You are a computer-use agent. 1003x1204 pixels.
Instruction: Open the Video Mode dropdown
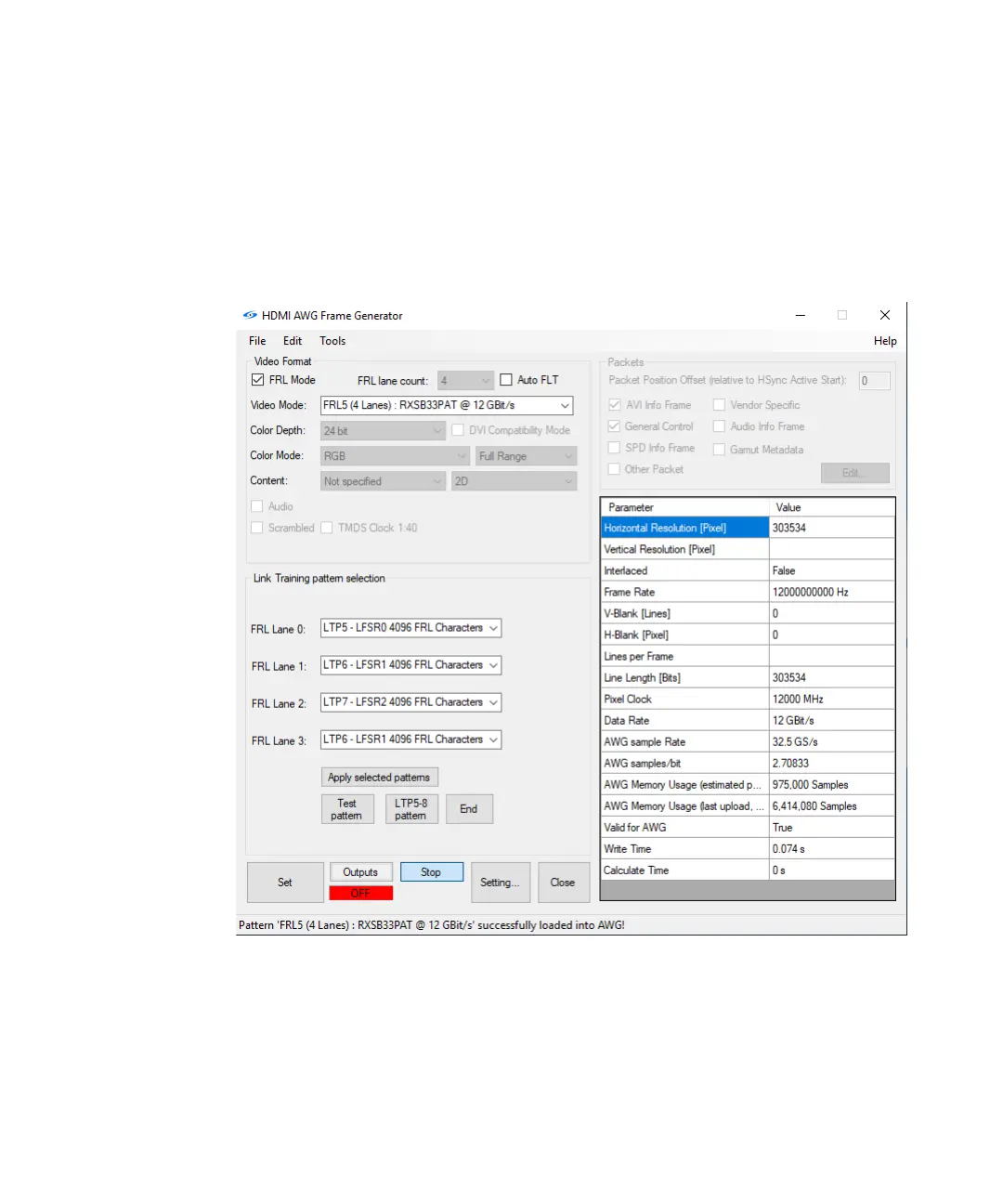pyautogui.click(x=447, y=405)
